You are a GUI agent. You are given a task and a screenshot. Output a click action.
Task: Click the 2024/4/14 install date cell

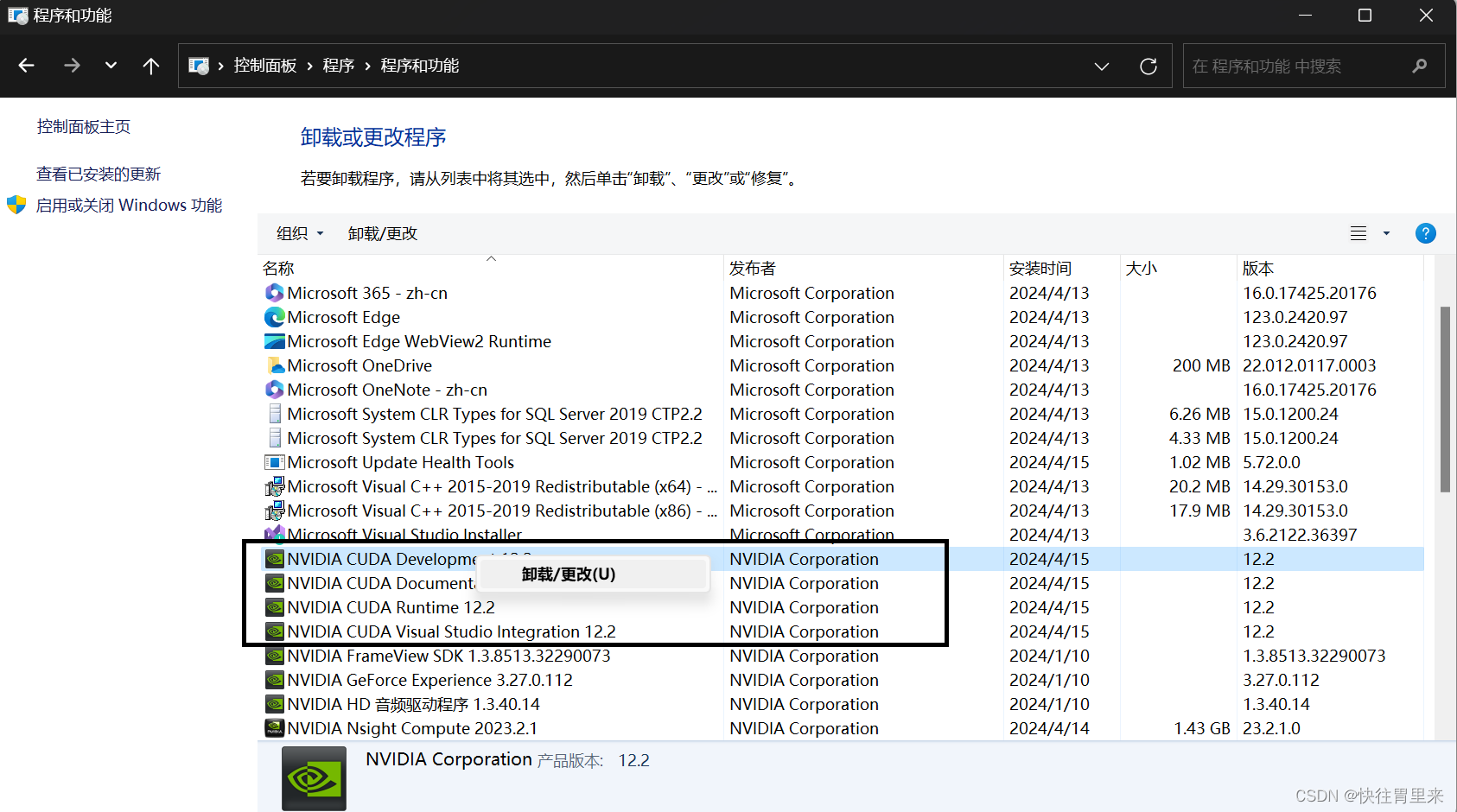pos(1049,728)
